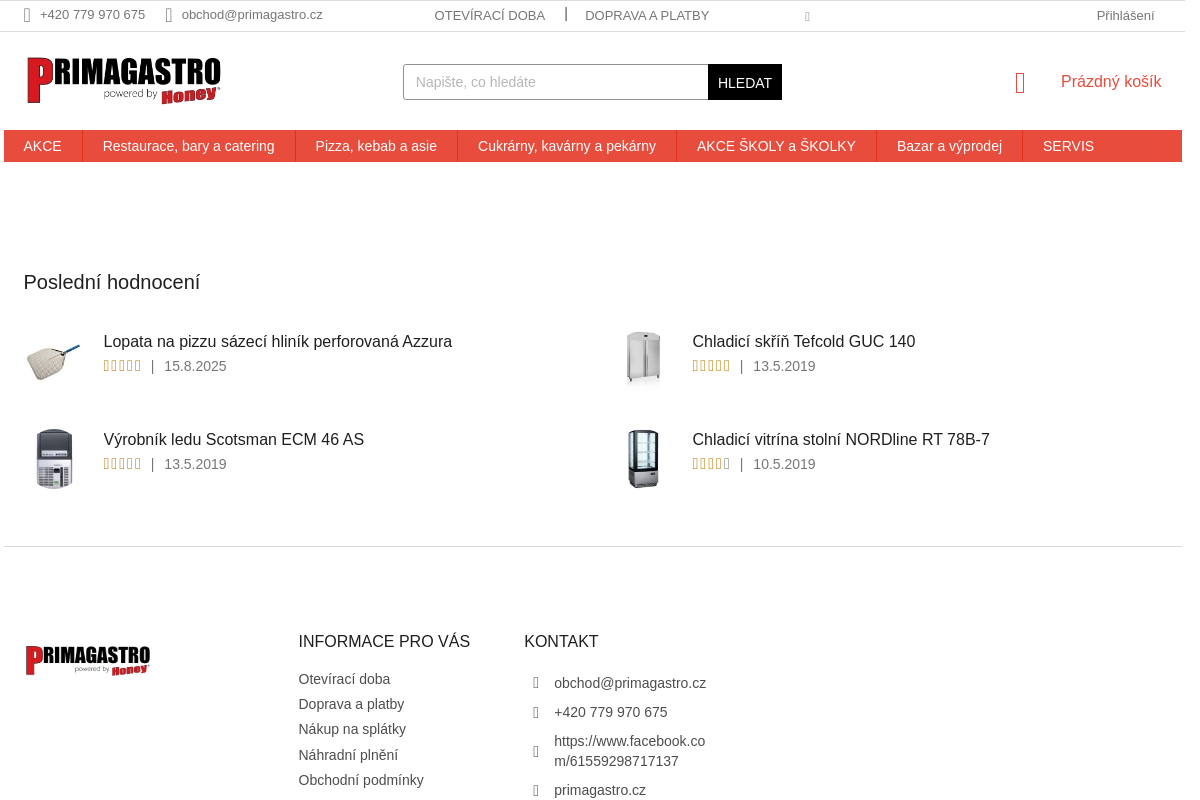Click the small icon after Doprava a platby
Viewport: 1200px width, 800px height.
point(807,16)
